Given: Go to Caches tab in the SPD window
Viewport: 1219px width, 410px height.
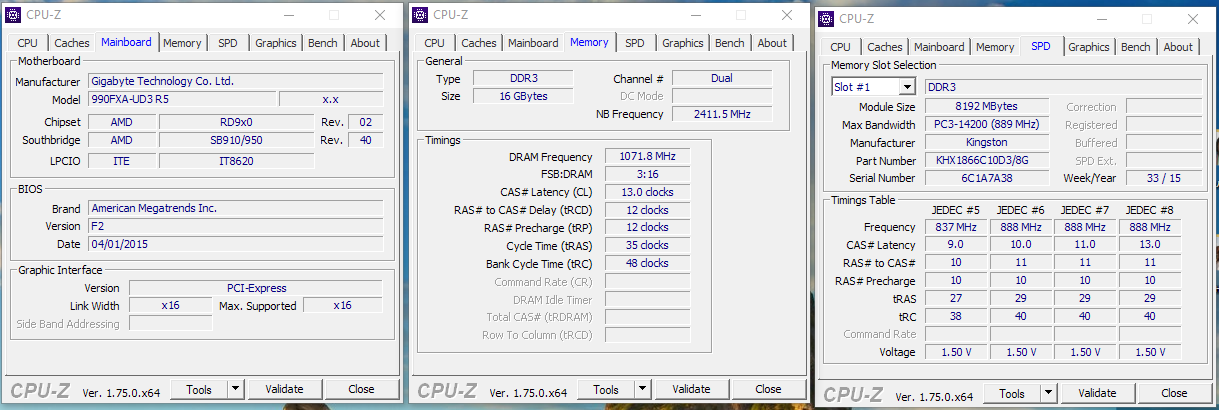Looking at the screenshot, I should coord(885,47).
